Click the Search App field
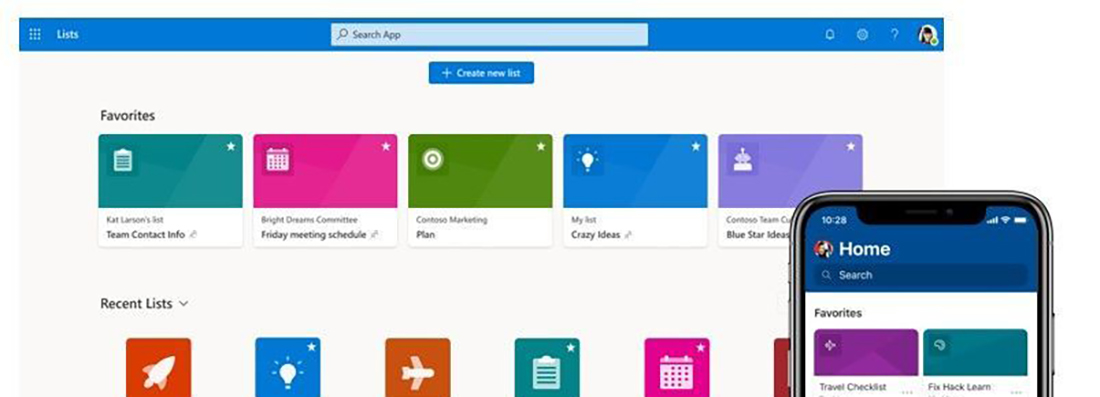The width and height of the screenshot is (1100, 397). pyautogui.click(x=490, y=34)
